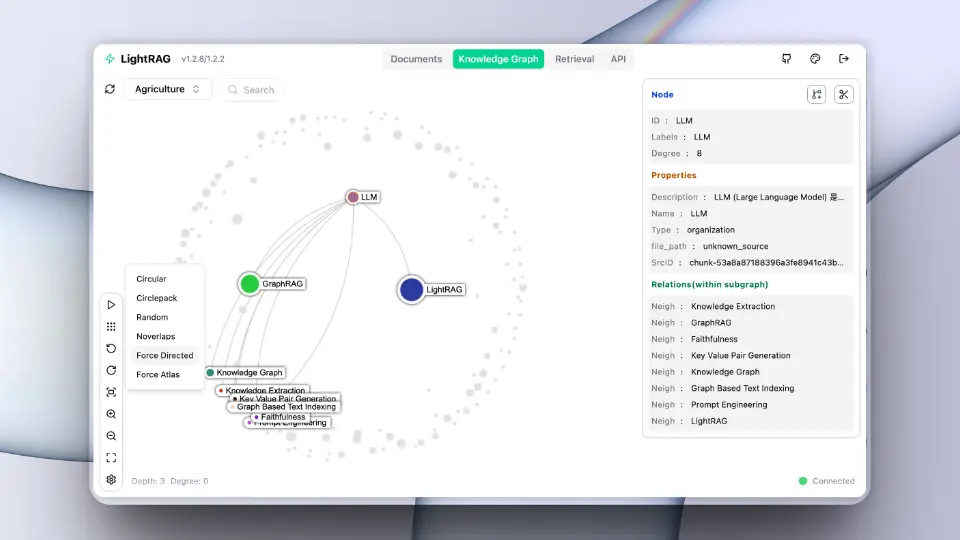Choose Circlepack layout from list
The width and height of the screenshot is (960, 540).
click(157, 298)
